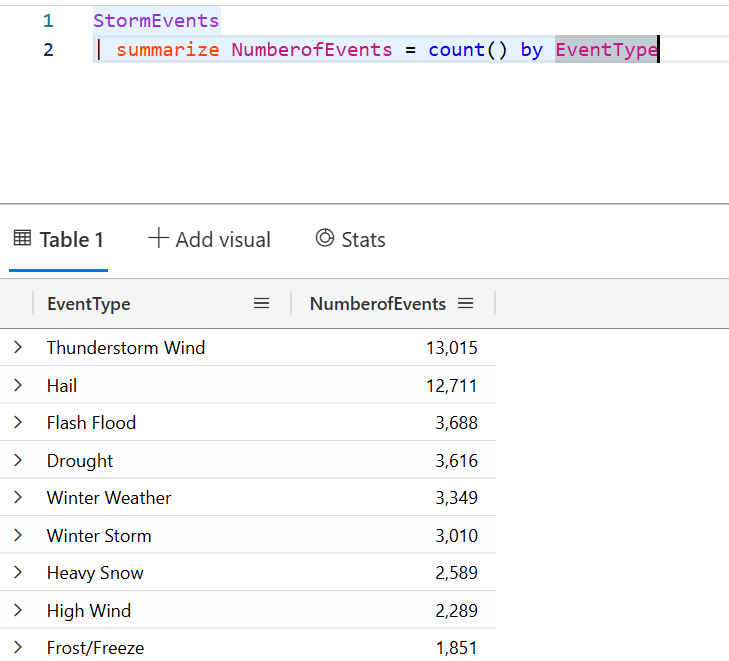Click the by keyword in the query
This screenshot has width=729, height=661.
coord(531,50)
